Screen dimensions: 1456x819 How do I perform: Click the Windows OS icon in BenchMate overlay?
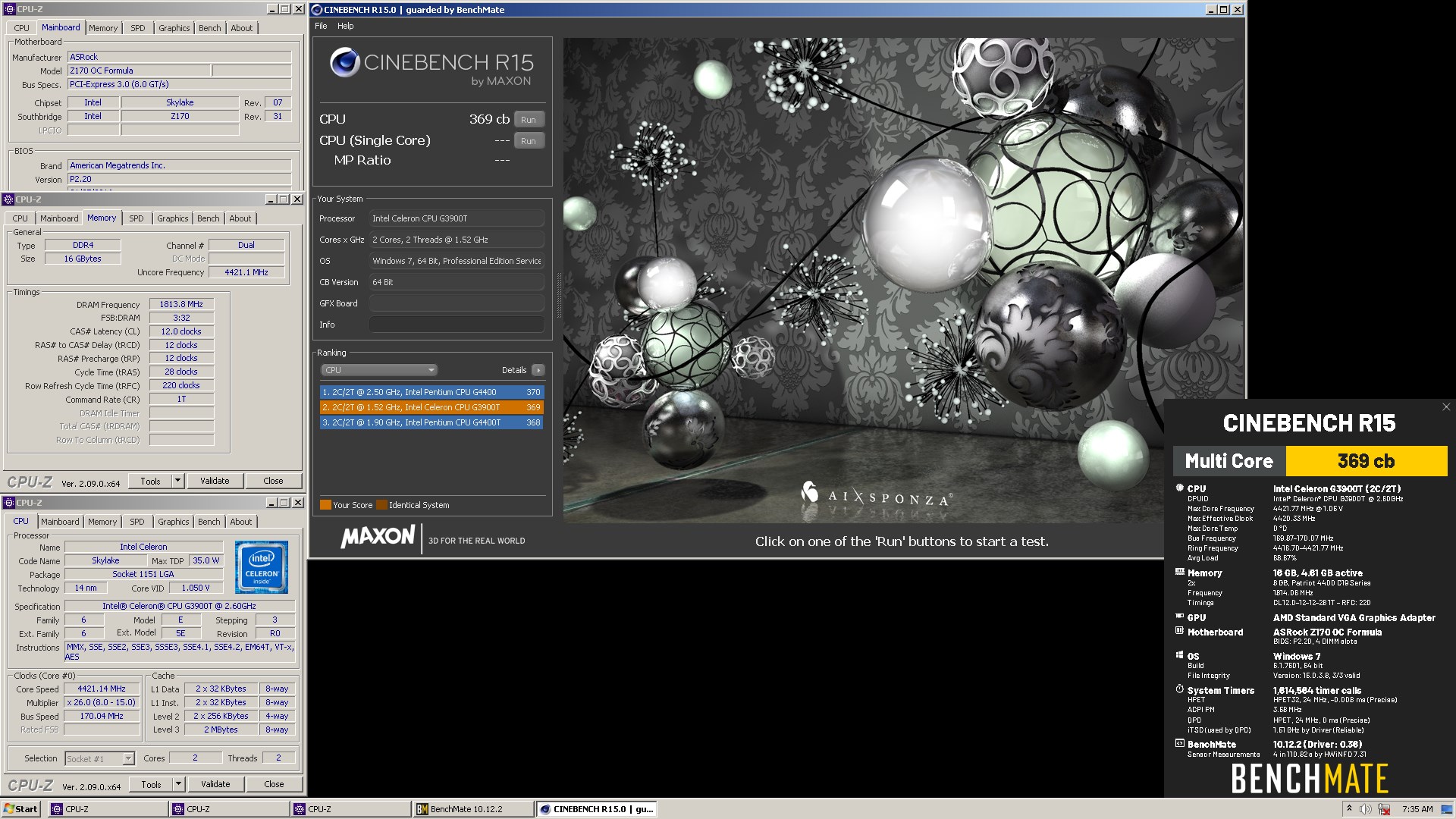coord(1180,655)
